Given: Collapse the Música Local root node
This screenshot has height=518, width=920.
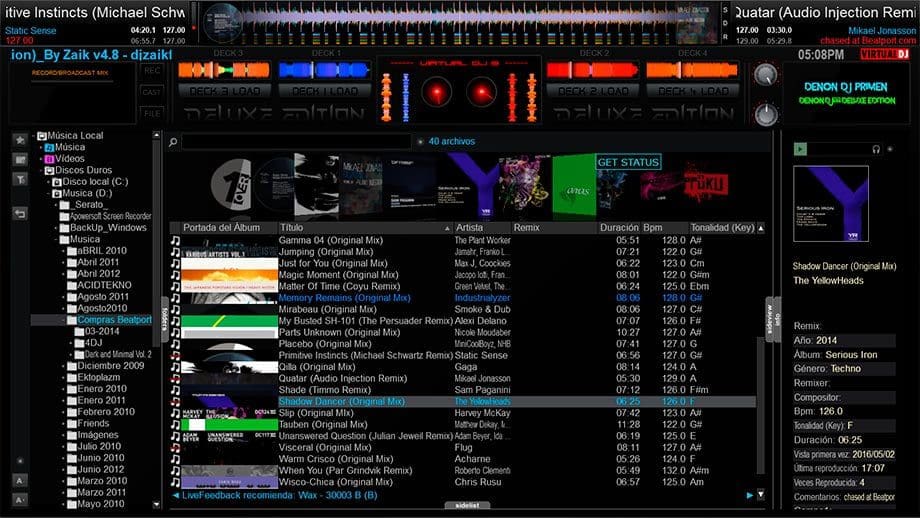Looking at the screenshot, I should [33, 136].
